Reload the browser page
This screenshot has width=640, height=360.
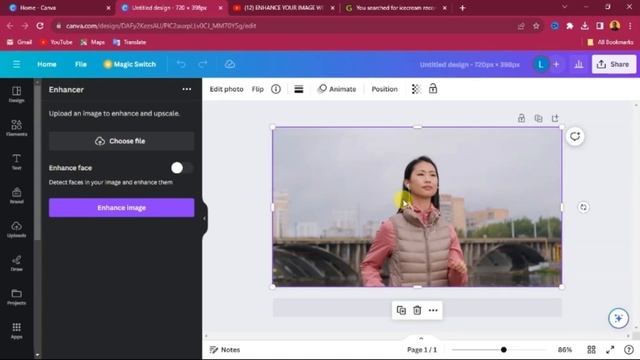point(40,26)
